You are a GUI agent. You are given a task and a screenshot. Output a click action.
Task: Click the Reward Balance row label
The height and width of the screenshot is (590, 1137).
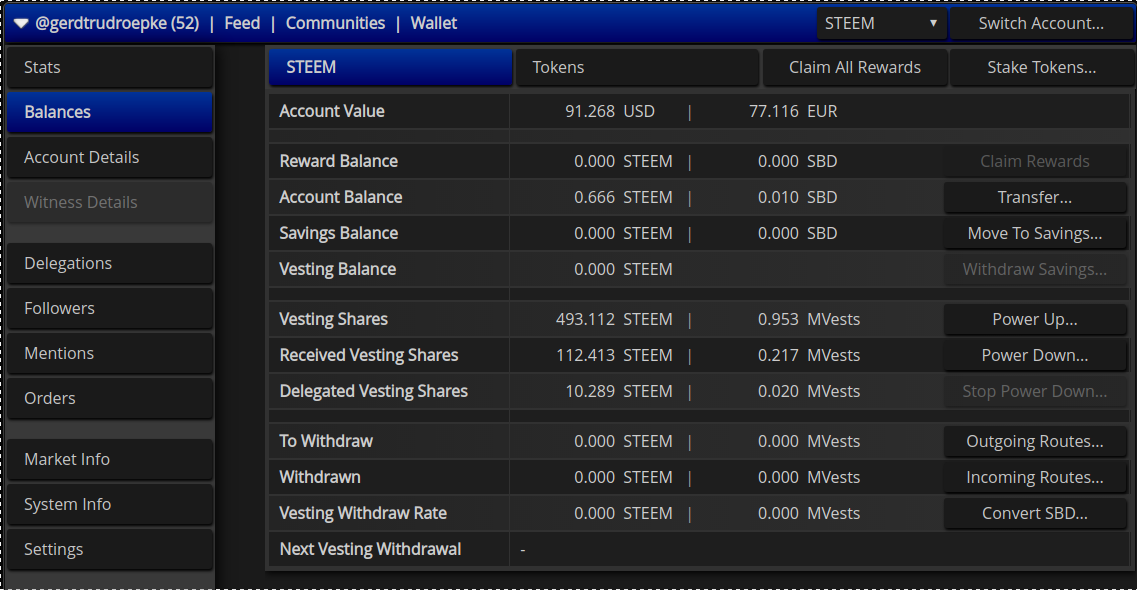pyautogui.click(x=339, y=161)
